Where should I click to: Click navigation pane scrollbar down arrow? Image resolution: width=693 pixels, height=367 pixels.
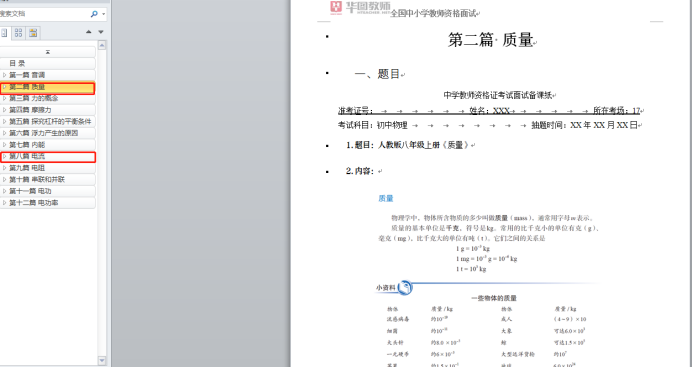[102, 361]
